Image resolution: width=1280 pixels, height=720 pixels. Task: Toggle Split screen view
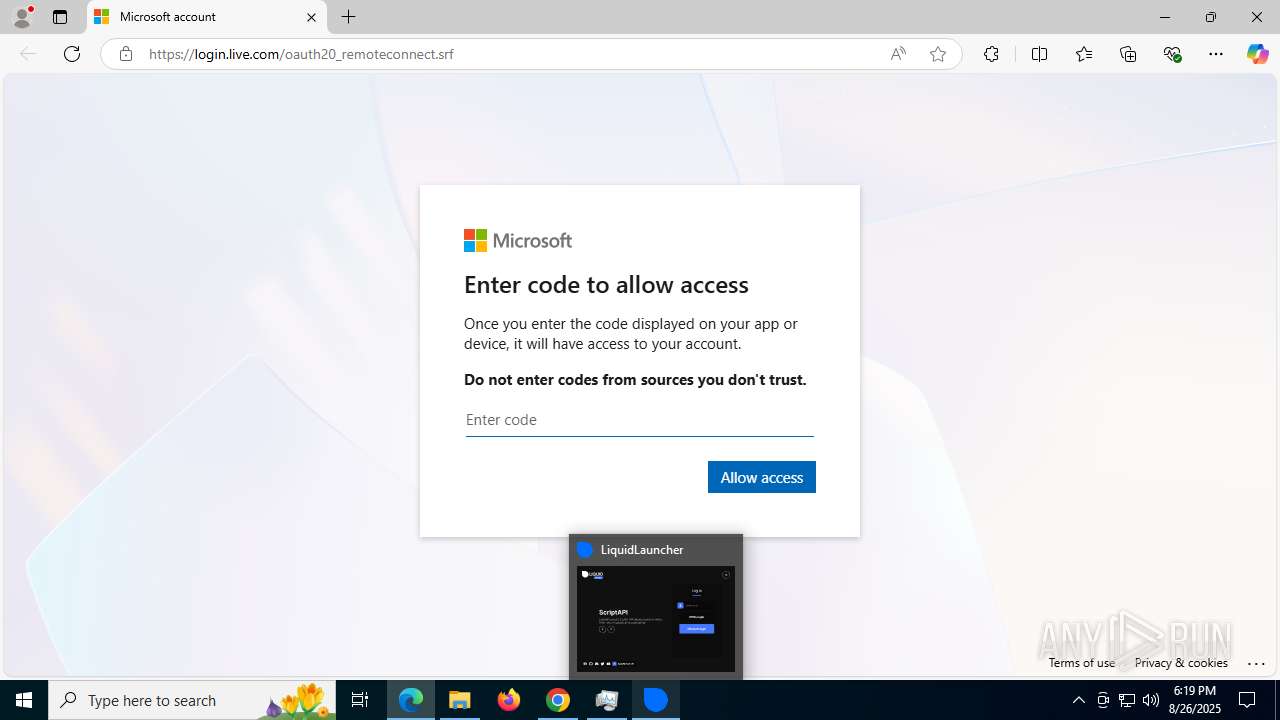(1039, 54)
